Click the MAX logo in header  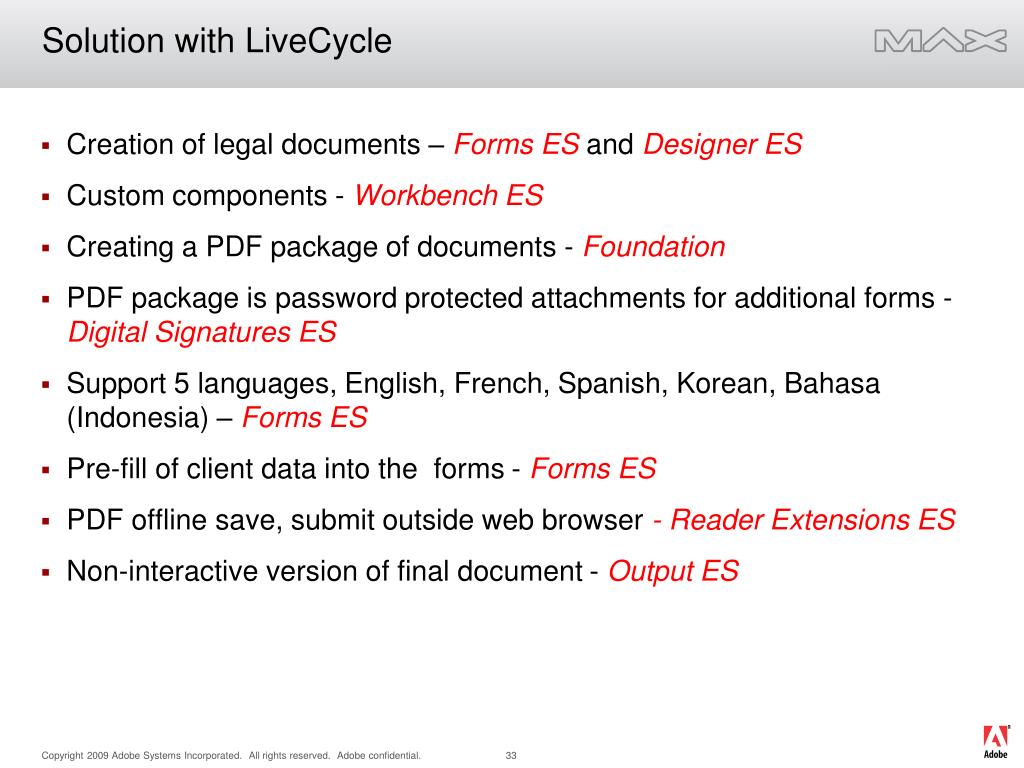click(x=940, y=40)
